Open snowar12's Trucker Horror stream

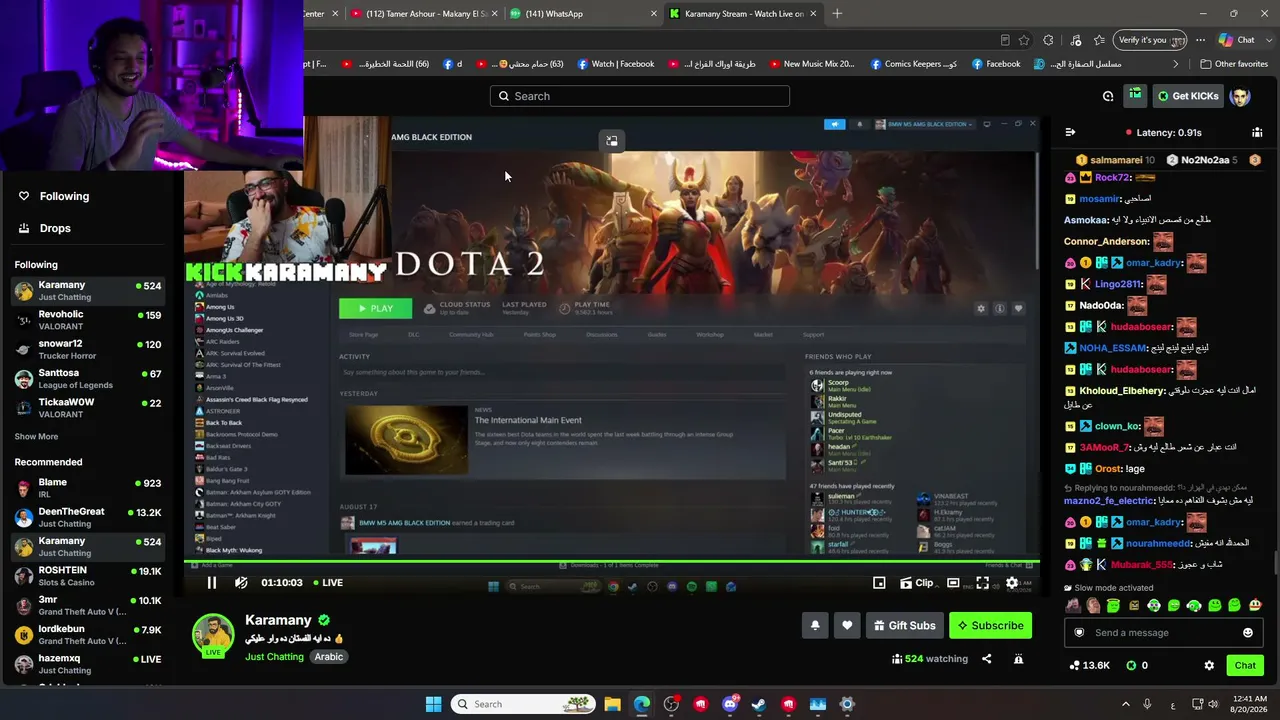click(88, 349)
